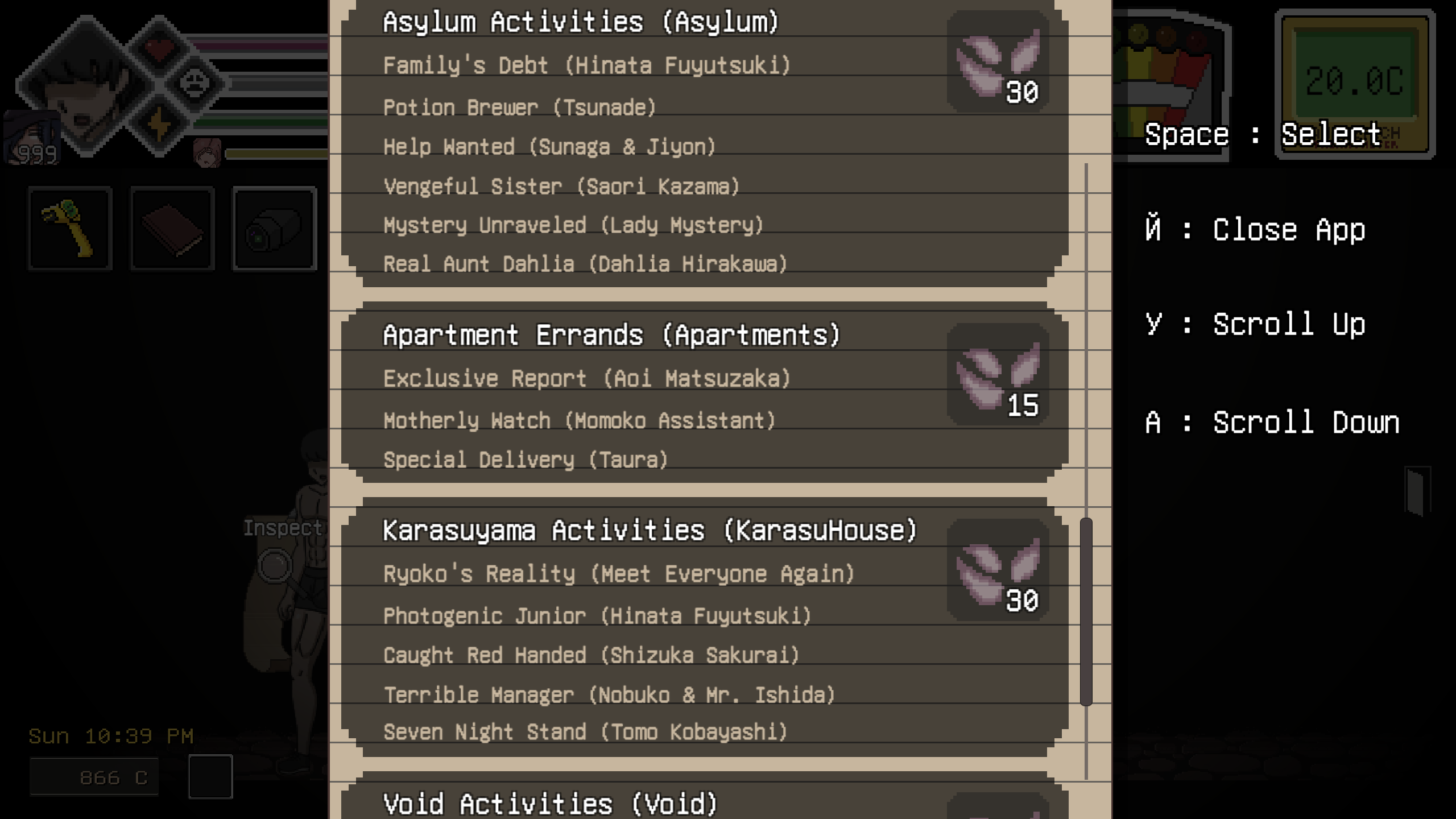Image resolution: width=1456 pixels, height=819 pixels.
Task: Open the Apartment Errands (Apartments) header
Action: coord(611,335)
